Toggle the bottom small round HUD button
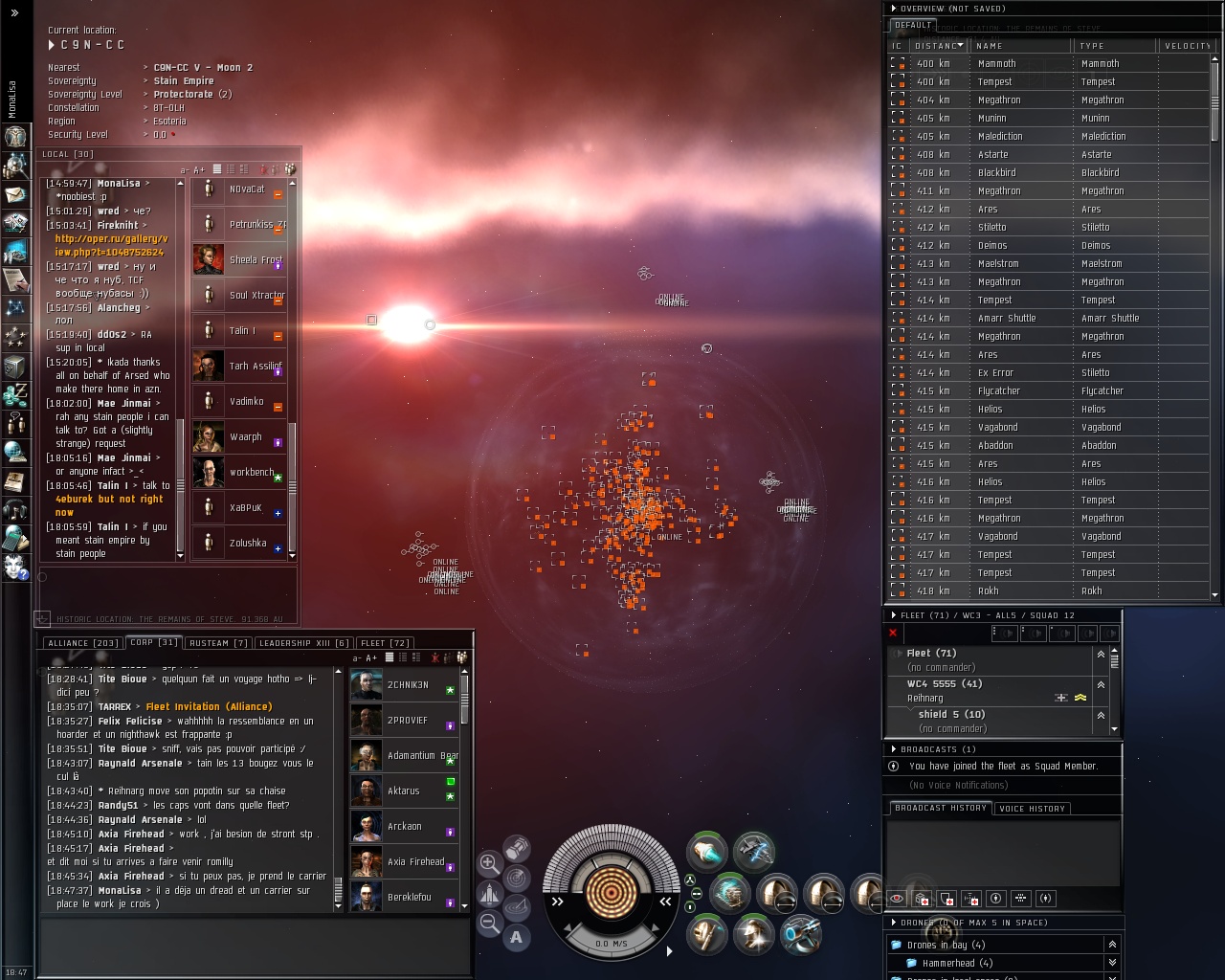Viewport: 1225px width, 980px height. tap(689, 906)
